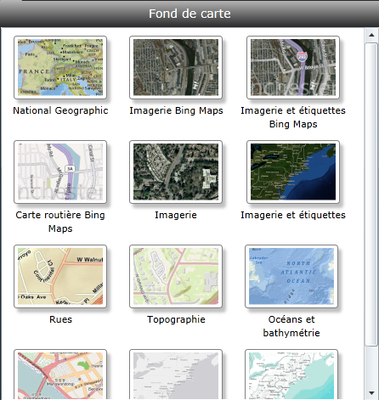Select the Imagerie et étiquettes thumbnail
This screenshot has height=400, width=379.
coord(293,172)
